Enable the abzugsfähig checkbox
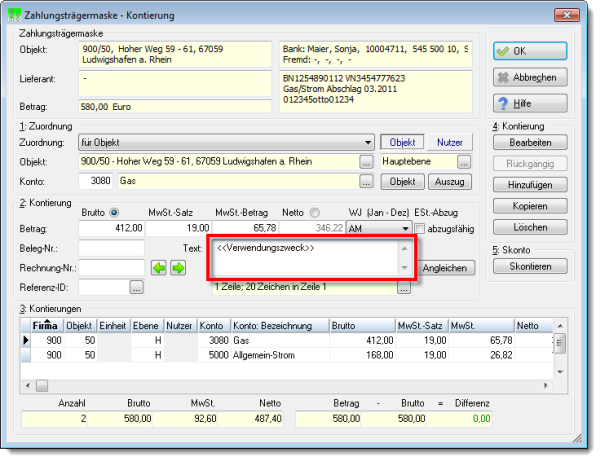Screen dimensions: 600x461 pyautogui.click(x=420, y=229)
